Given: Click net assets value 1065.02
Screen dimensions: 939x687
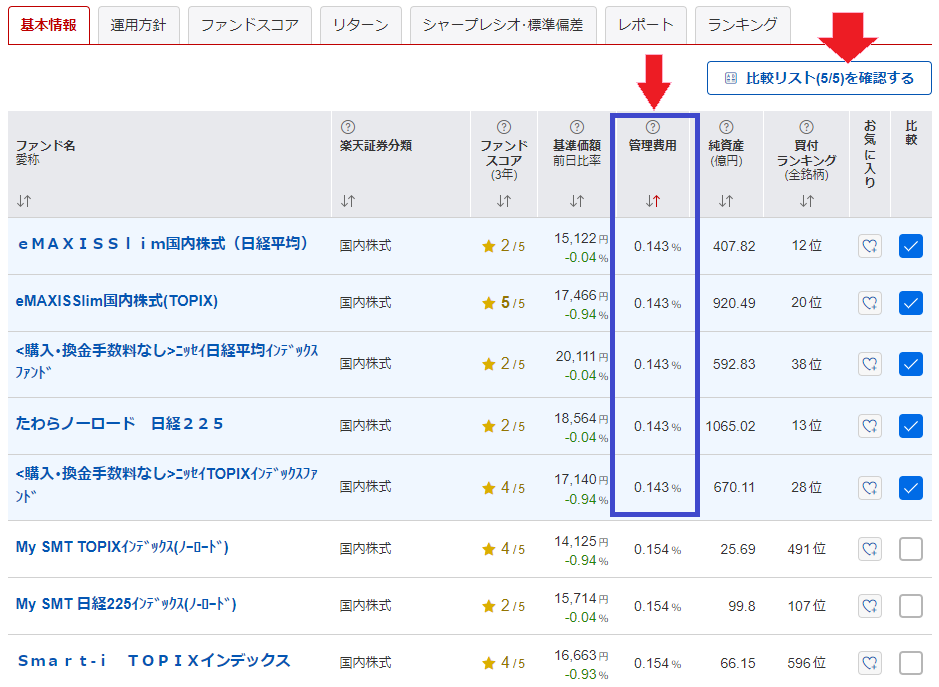Looking at the screenshot, I should [730, 426].
